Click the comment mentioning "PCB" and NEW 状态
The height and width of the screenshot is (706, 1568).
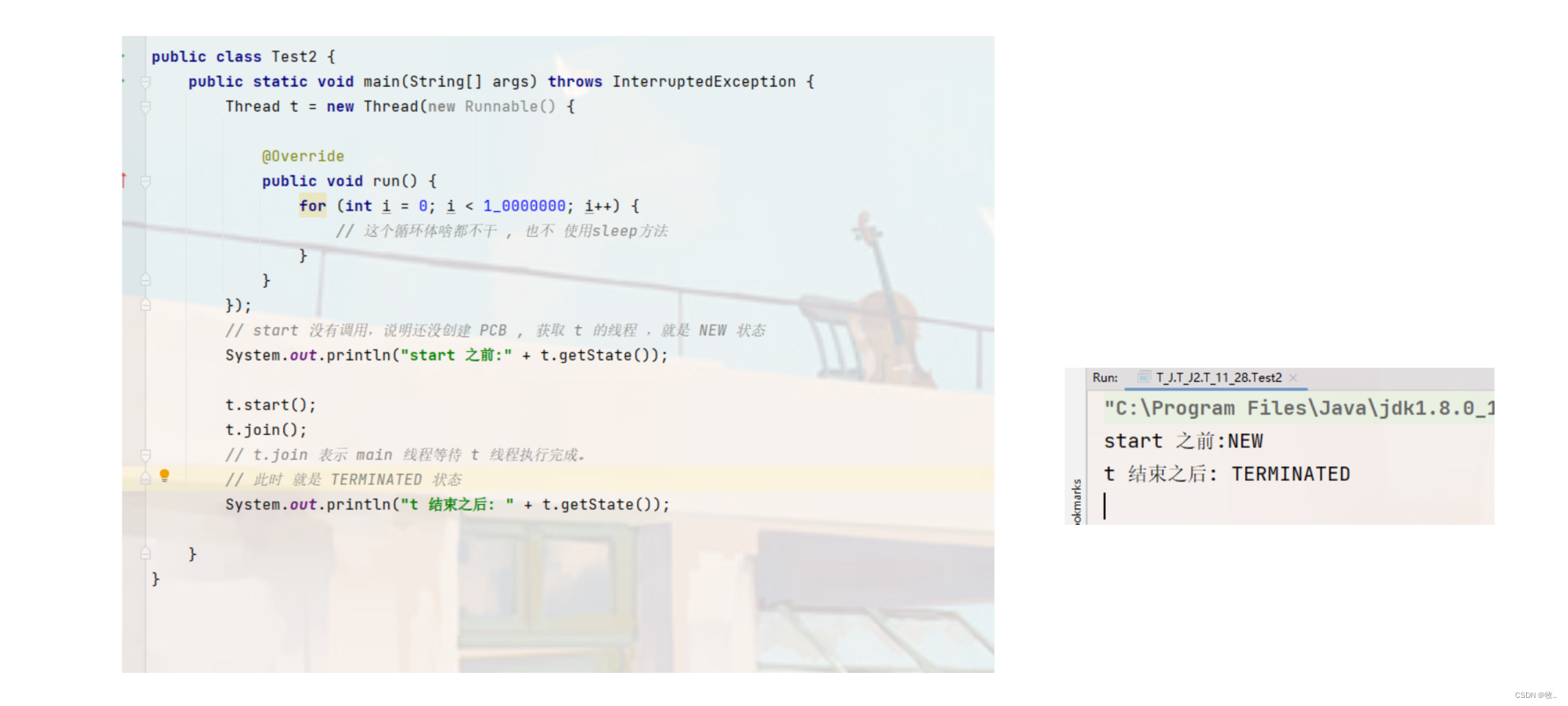point(495,330)
